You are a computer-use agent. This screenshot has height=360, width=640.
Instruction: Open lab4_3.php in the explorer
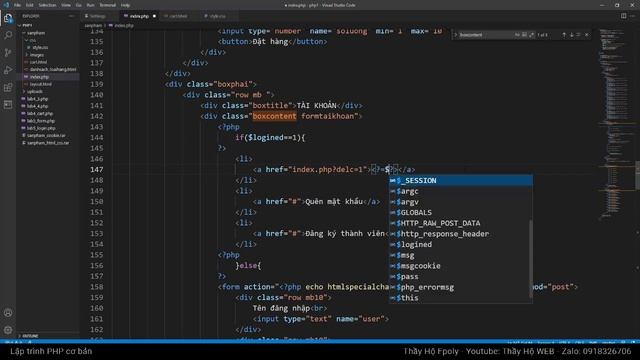(x=37, y=99)
